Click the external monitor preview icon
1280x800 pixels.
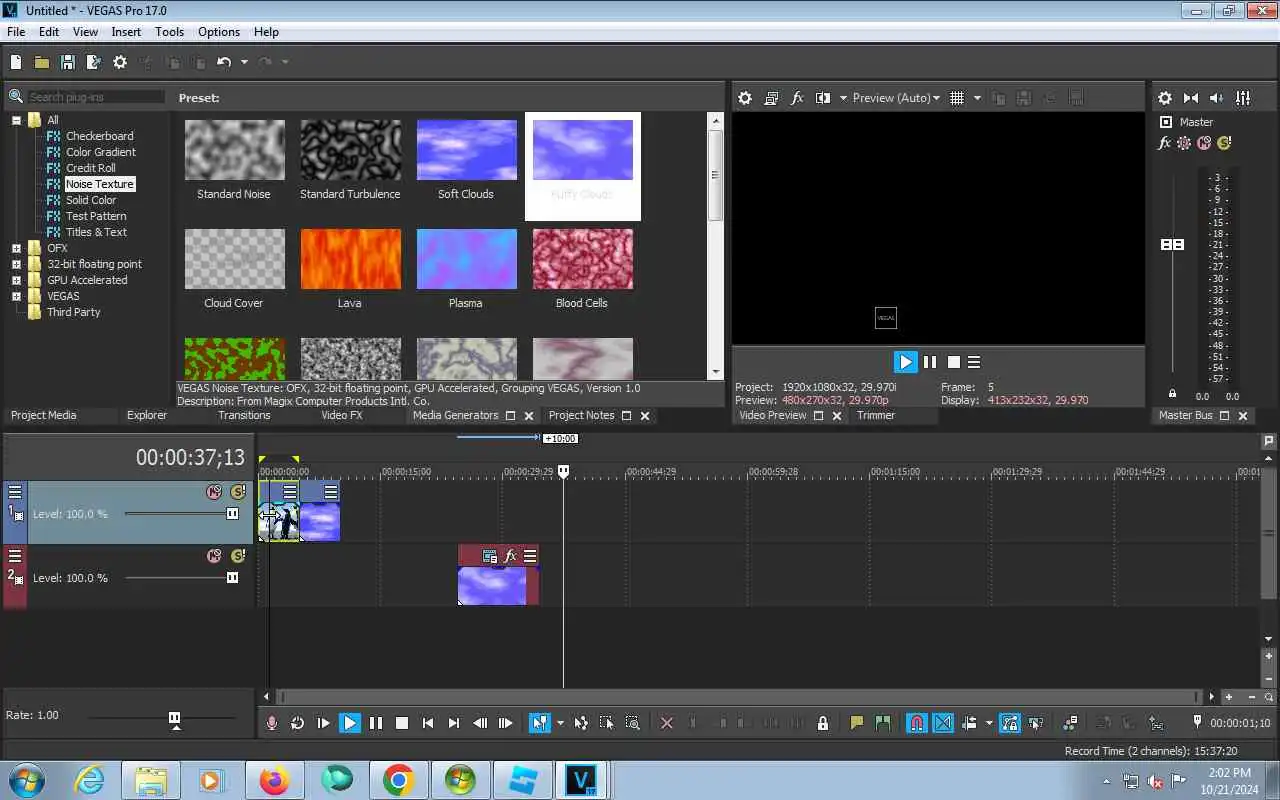tap(771, 98)
